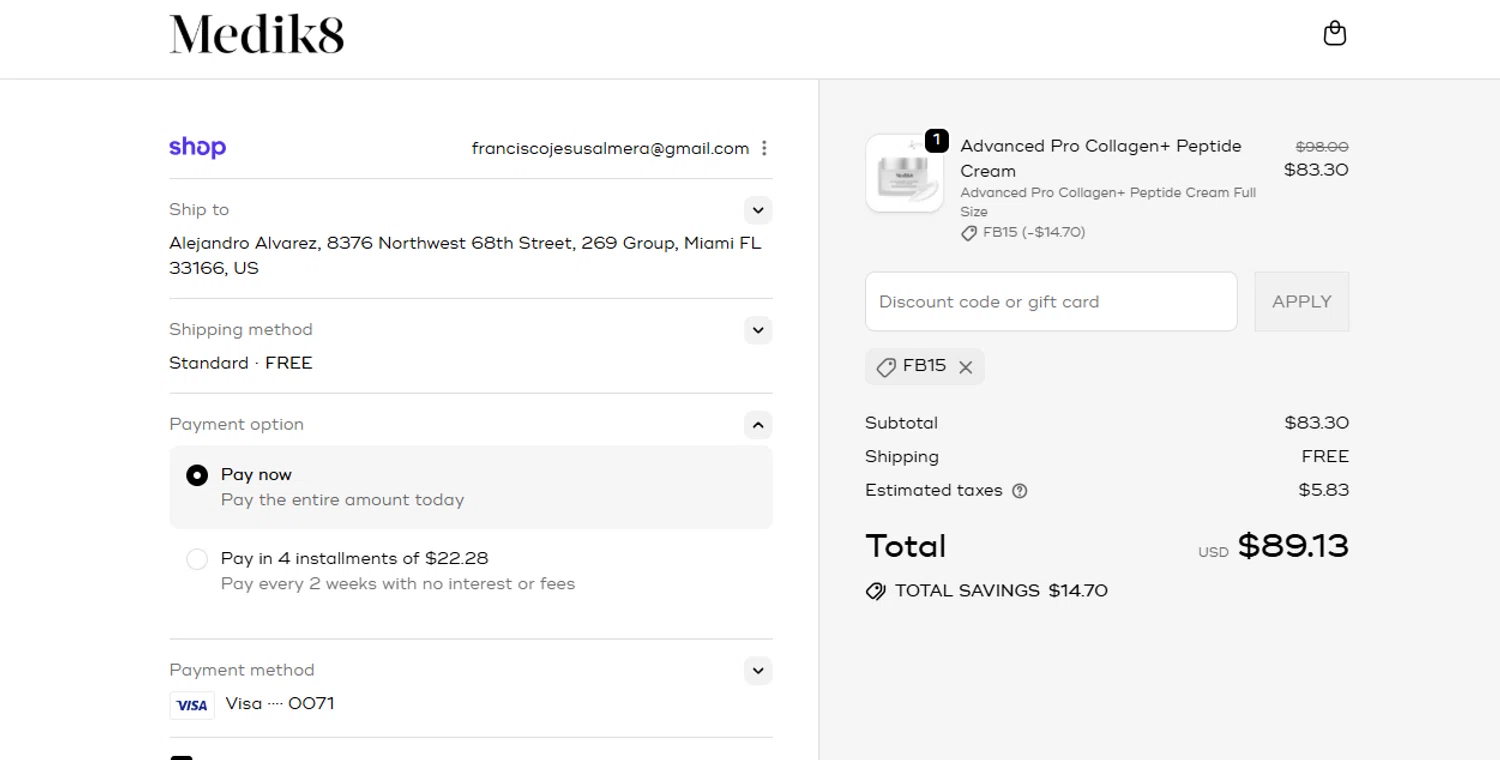Click the $5.83 estimated taxes value
This screenshot has width=1500, height=760.
1323,490
